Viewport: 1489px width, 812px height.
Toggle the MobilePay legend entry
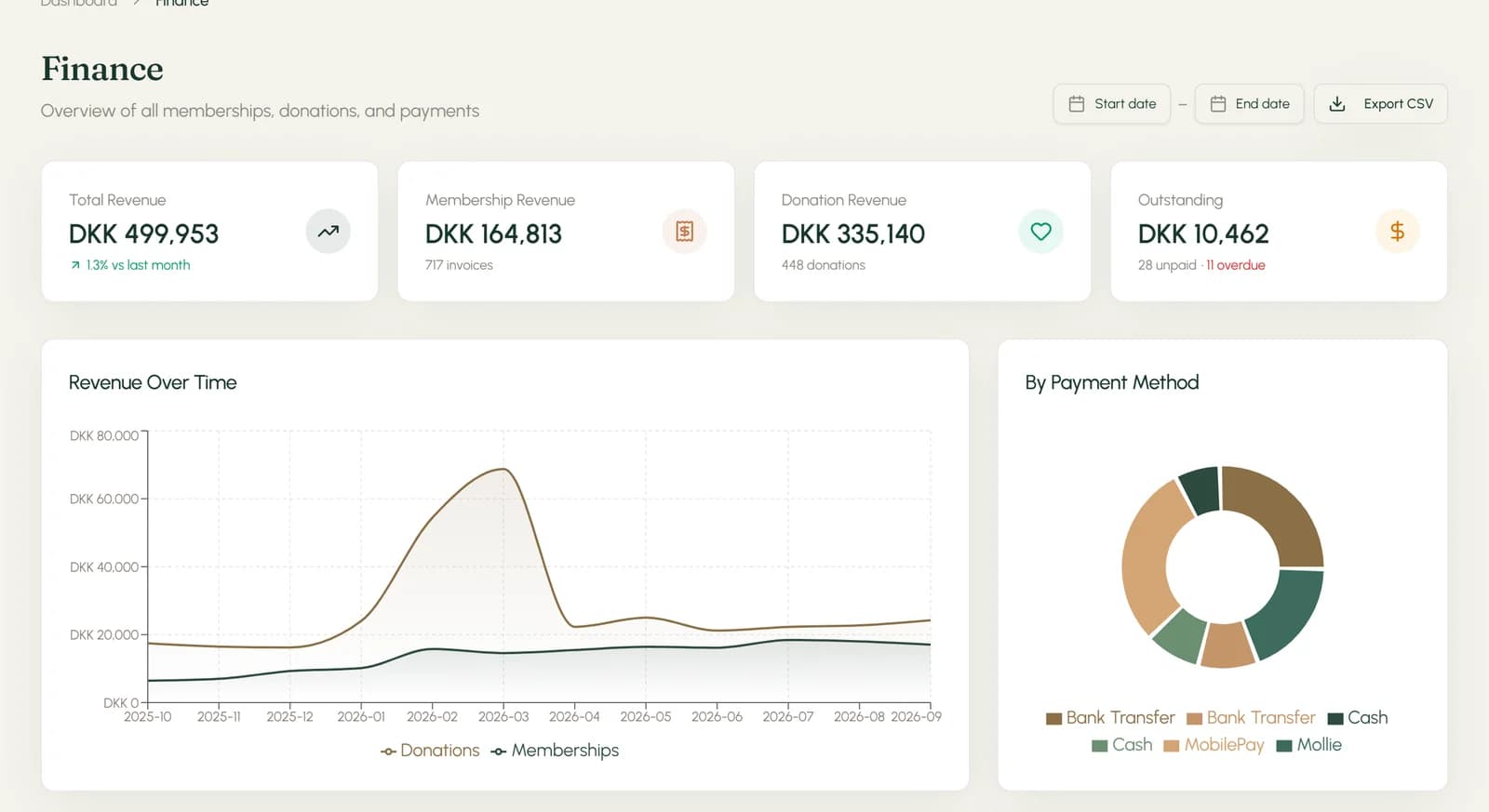(1214, 745)
